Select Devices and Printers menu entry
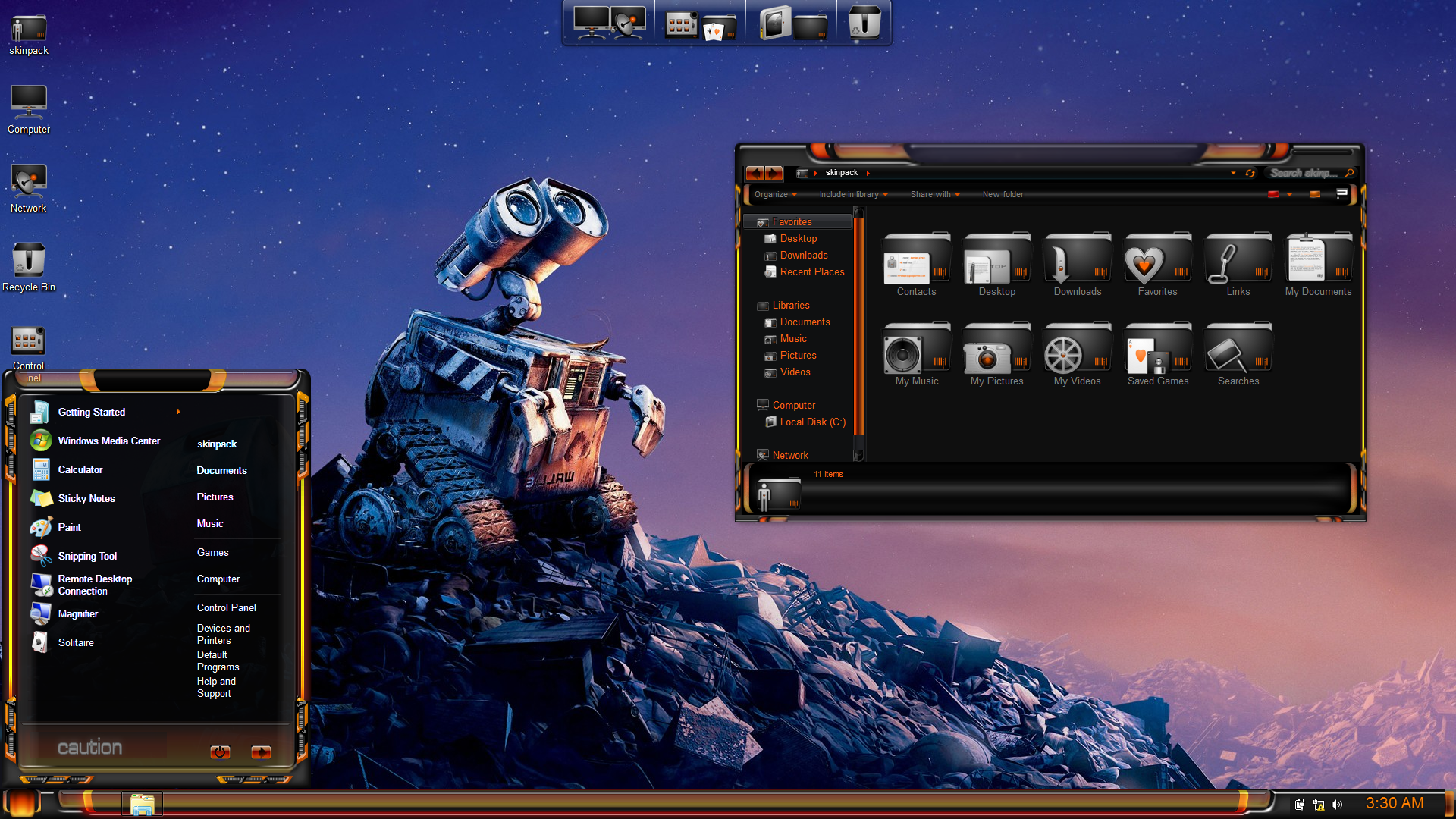This screenshot has width=1456, height=819. (x=224, y=634)
